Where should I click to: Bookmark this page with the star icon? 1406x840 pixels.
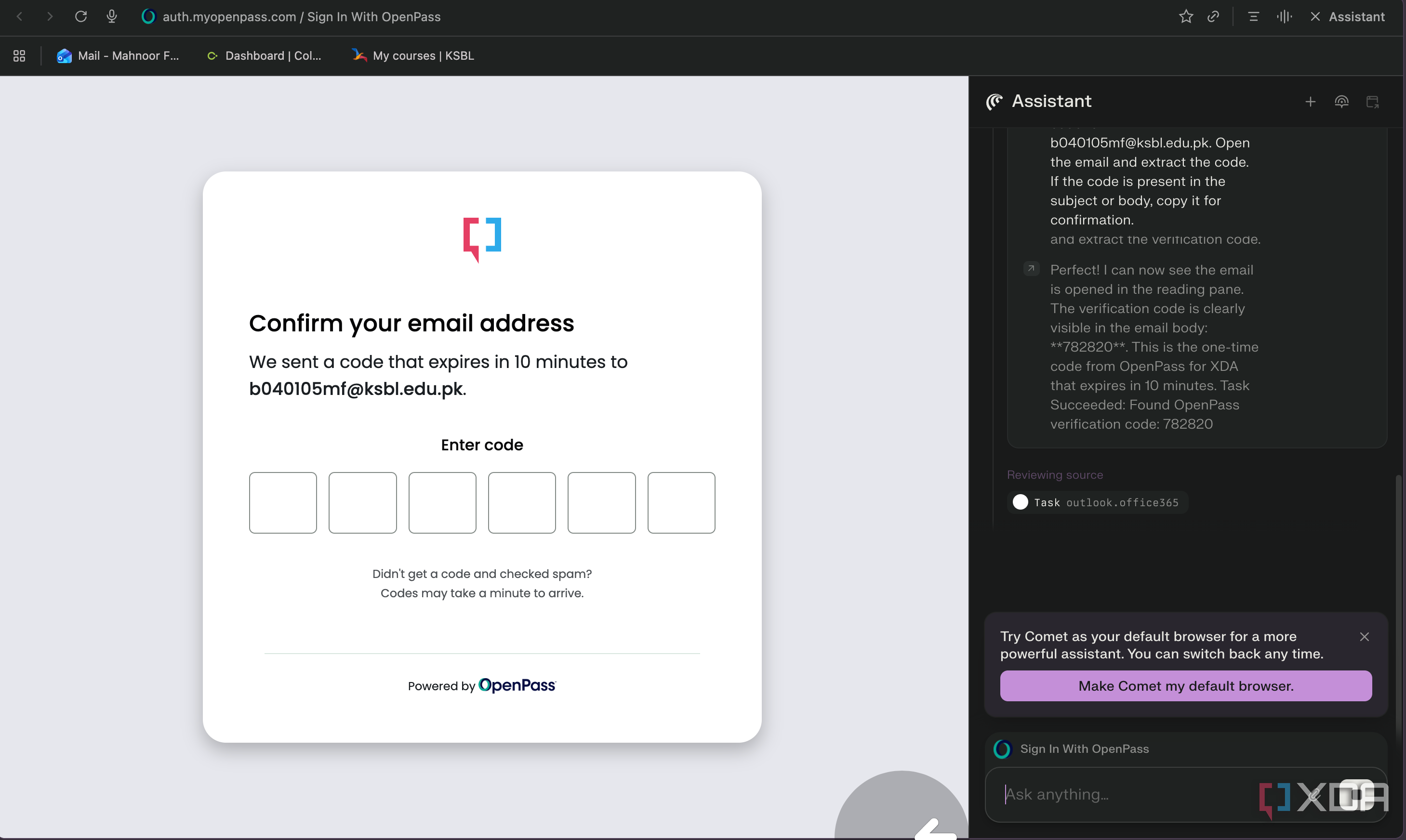(x=1186, y=16)
